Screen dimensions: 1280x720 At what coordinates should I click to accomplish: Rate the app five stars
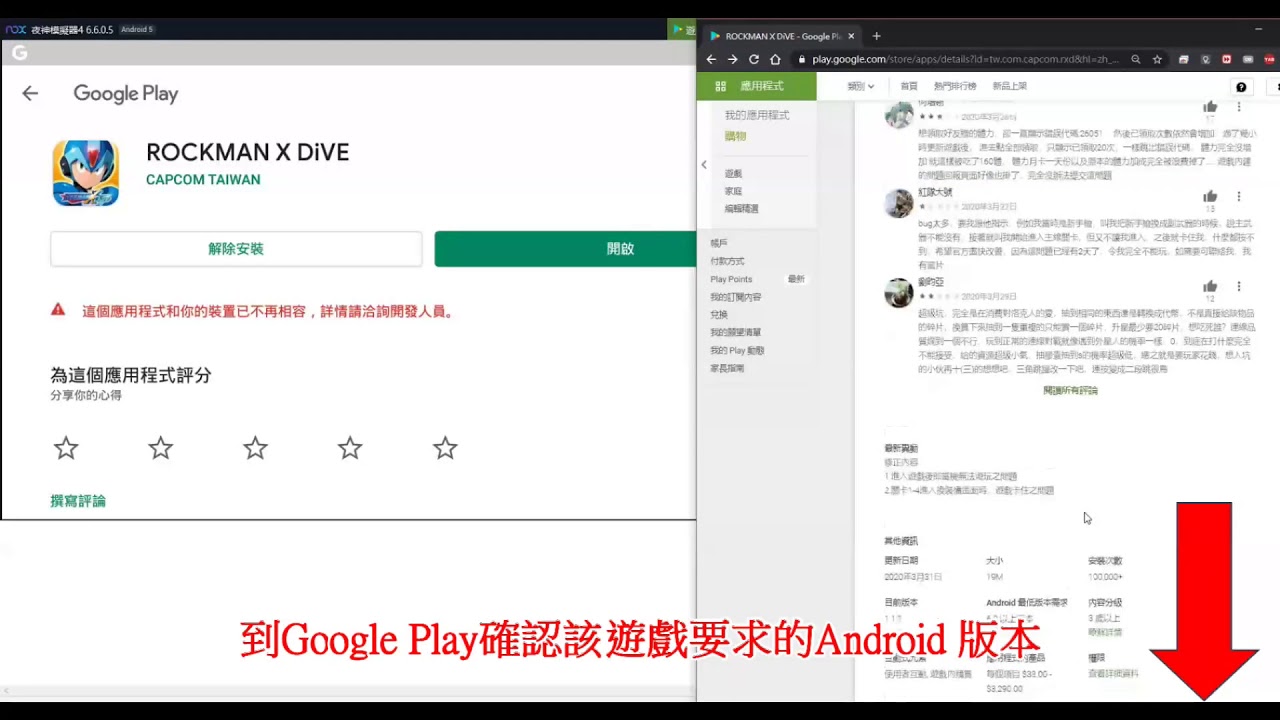[x=445, y=448]
